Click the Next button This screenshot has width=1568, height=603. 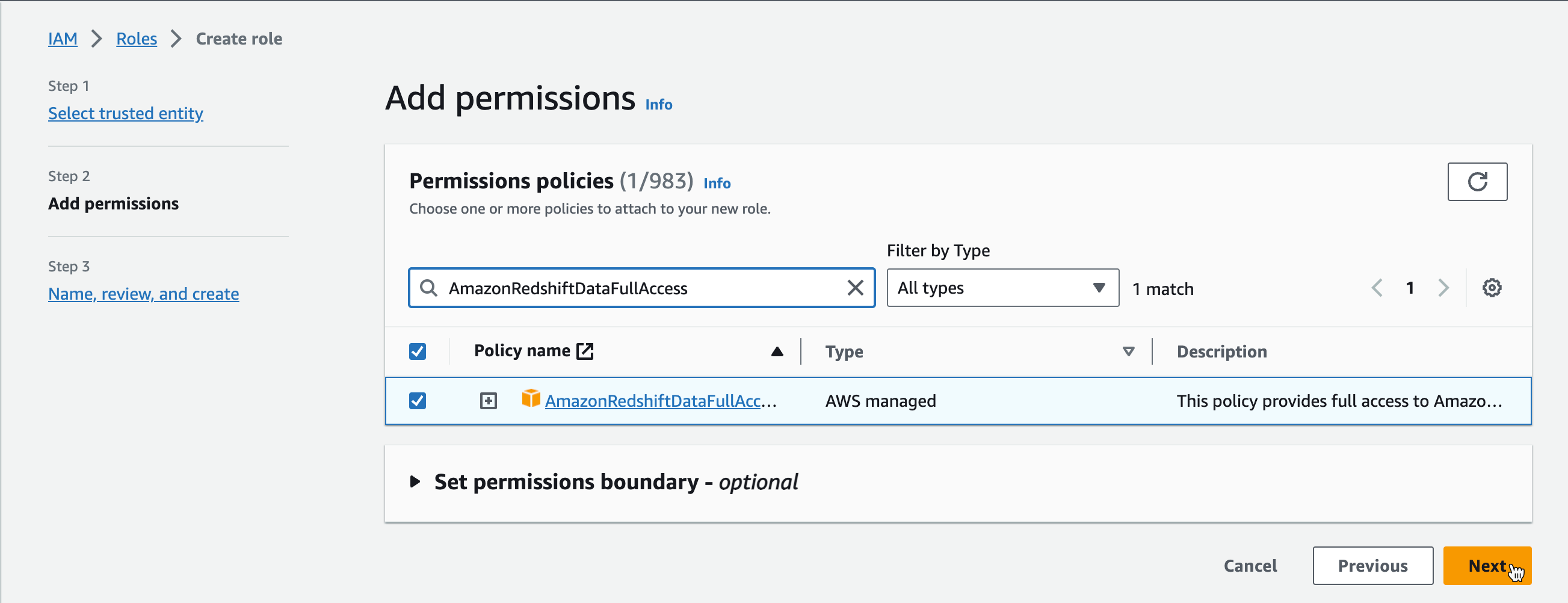click(x=1486, y=566)
